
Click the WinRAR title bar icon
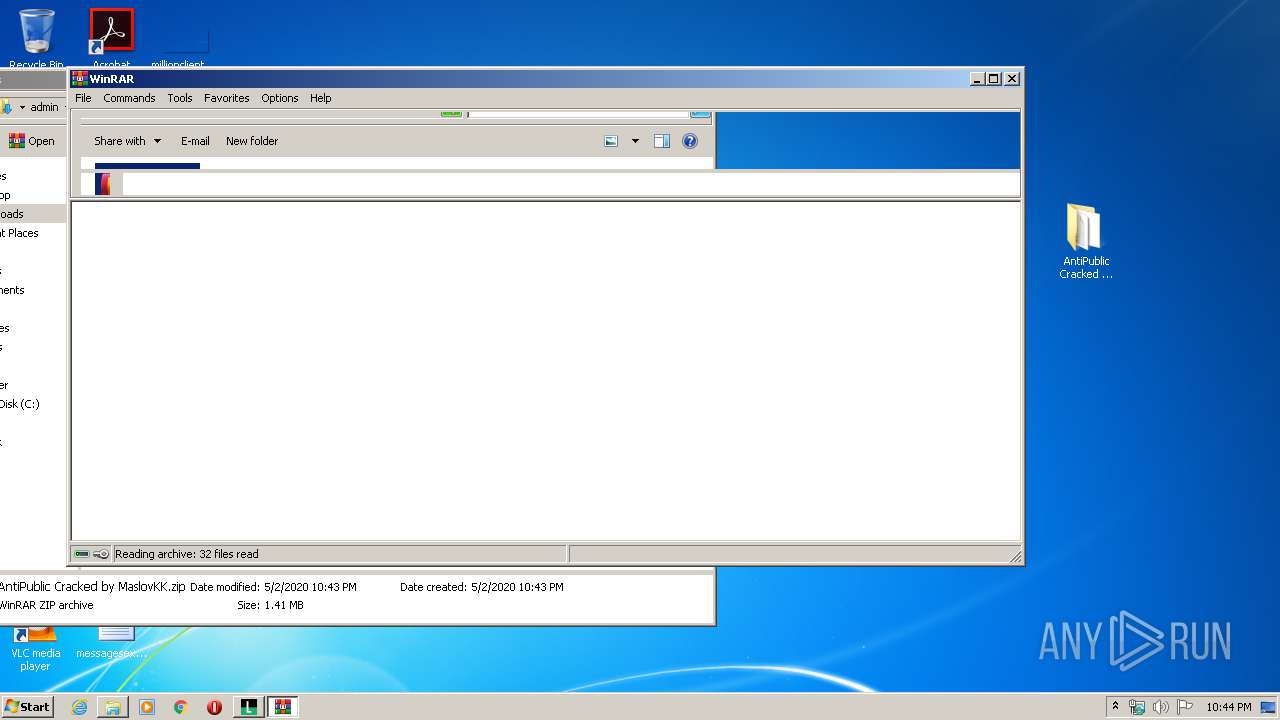(80, 78)
